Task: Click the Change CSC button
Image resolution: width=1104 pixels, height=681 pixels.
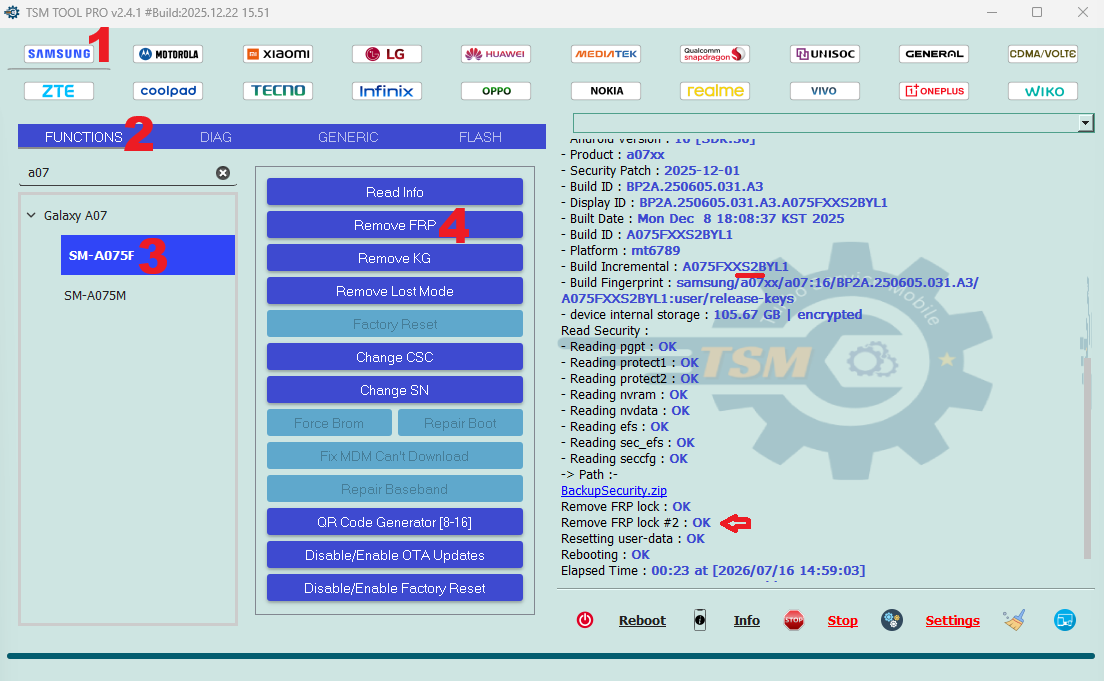Action: 394,357
